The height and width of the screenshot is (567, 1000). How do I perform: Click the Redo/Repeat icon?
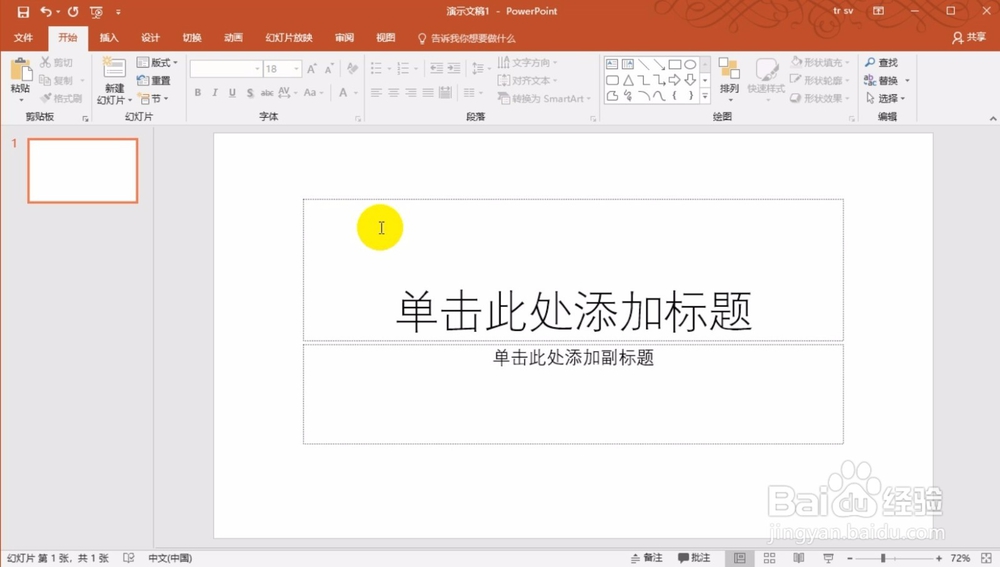coord(73,11)
